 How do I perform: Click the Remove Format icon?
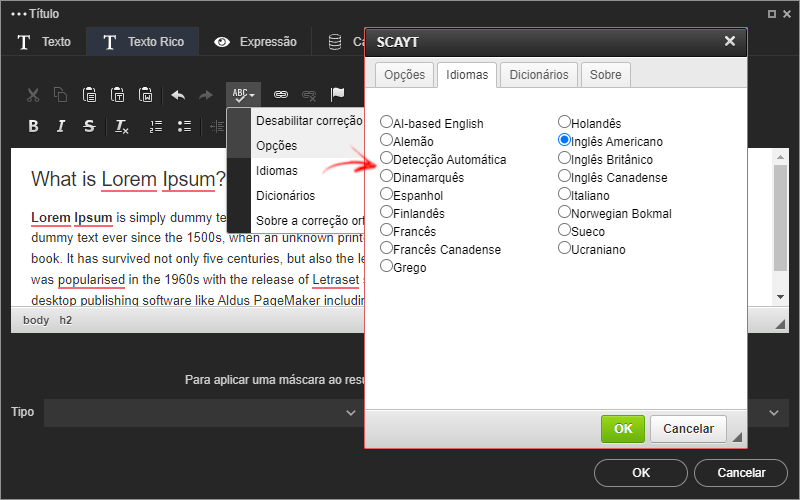[x=121, y=126]
